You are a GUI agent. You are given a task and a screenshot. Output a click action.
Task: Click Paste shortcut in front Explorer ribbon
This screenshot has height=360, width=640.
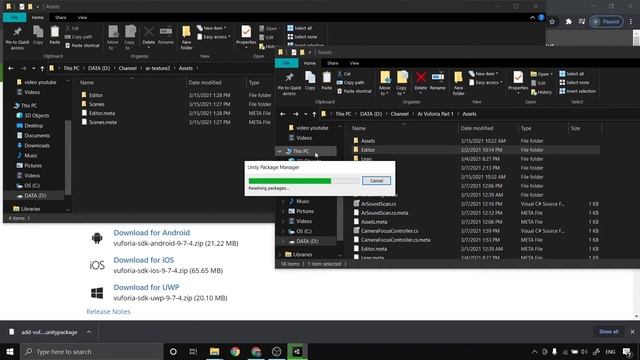tap(354, 91)
